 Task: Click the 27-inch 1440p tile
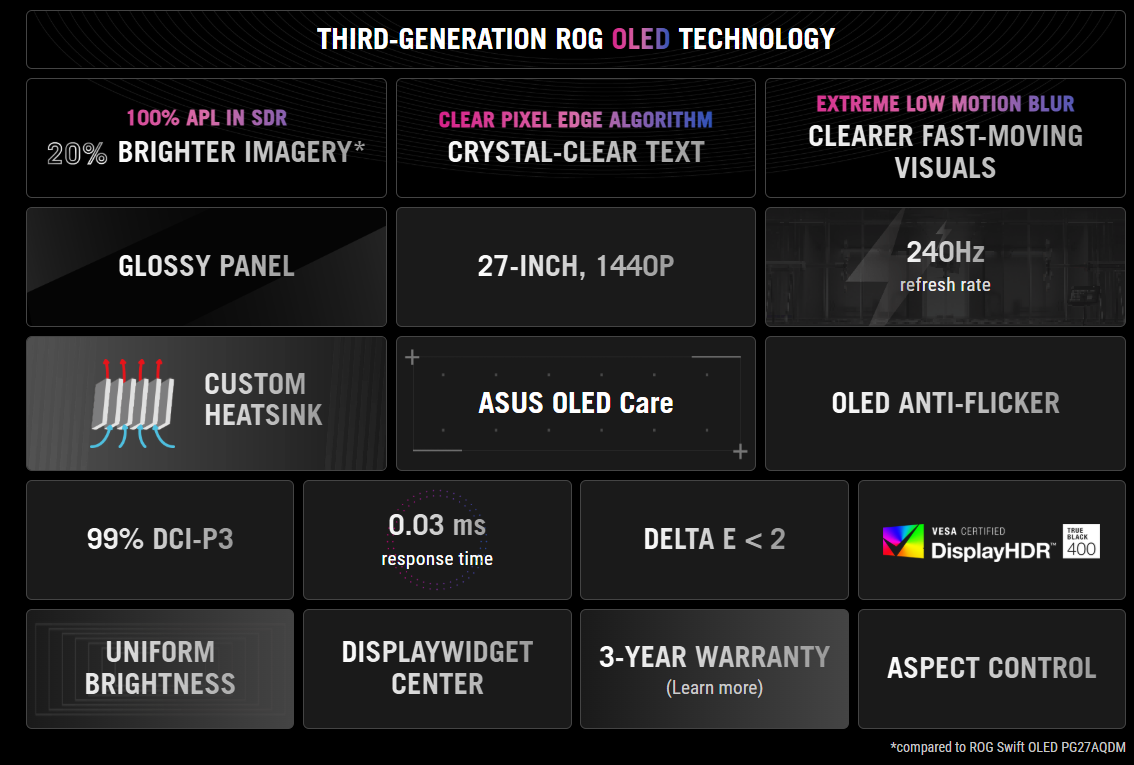click(575, 266)
